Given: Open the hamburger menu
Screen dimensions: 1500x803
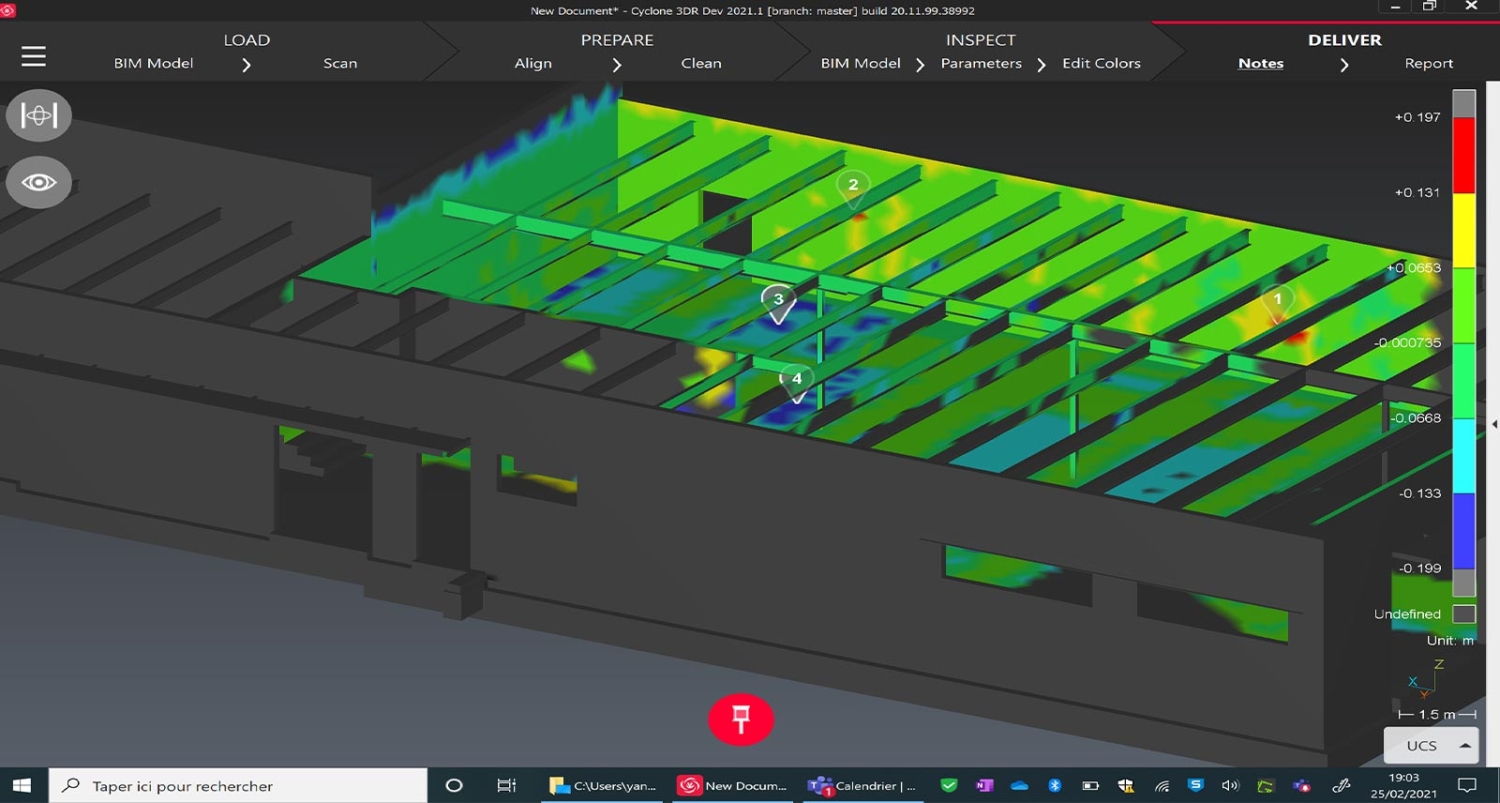Looking at the screenshot, I should pos(33,55).
